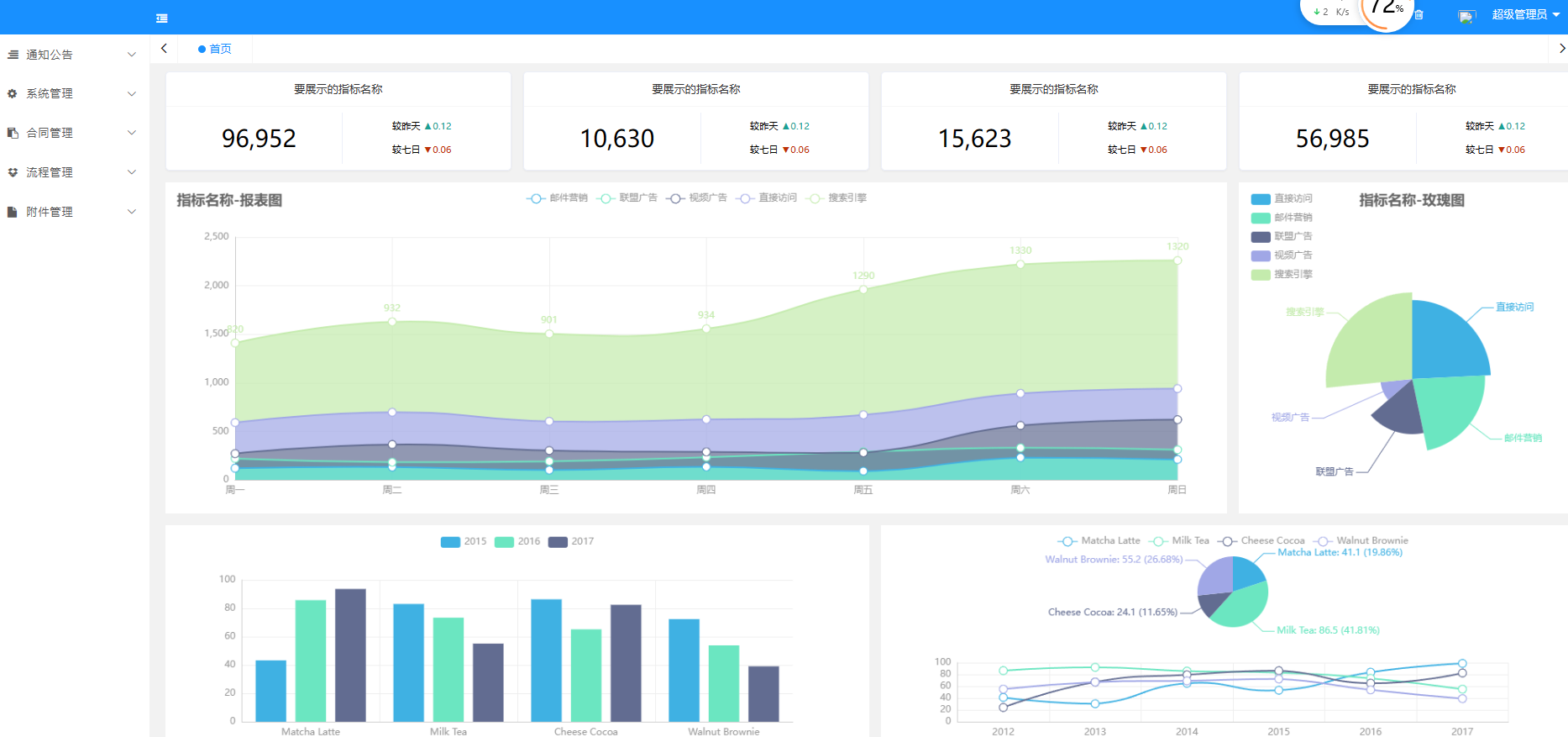Click the 附件管理 file icon
This screenshot has height=737, width=1568.
tap(13, 212)
